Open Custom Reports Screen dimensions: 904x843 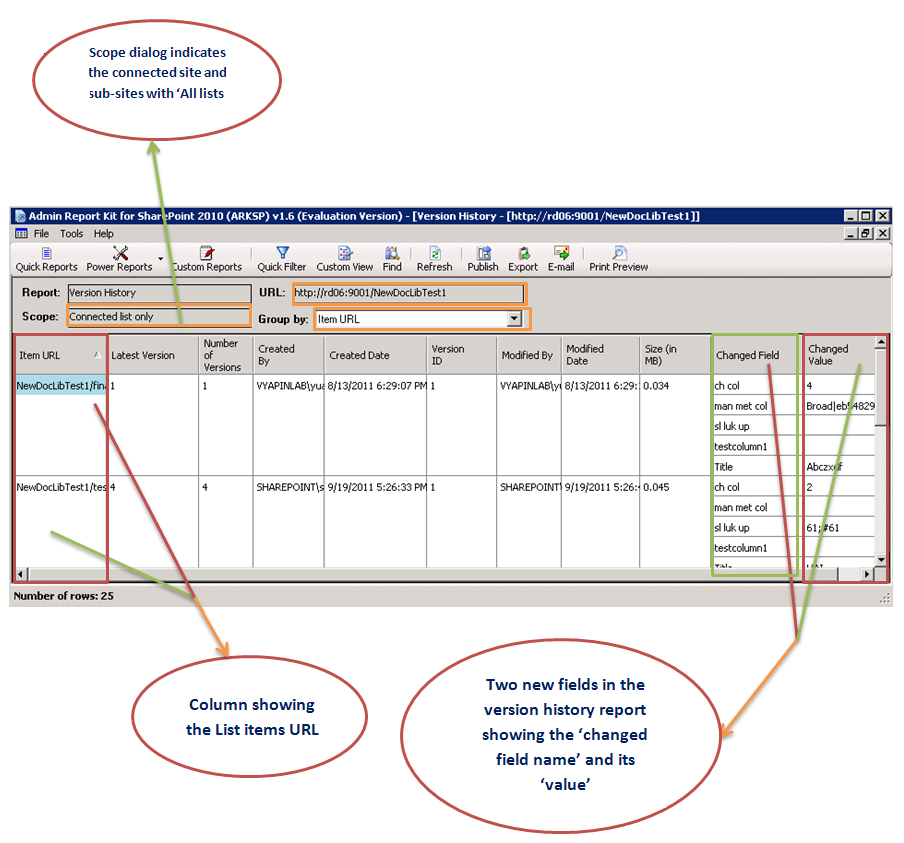point(206,259)
